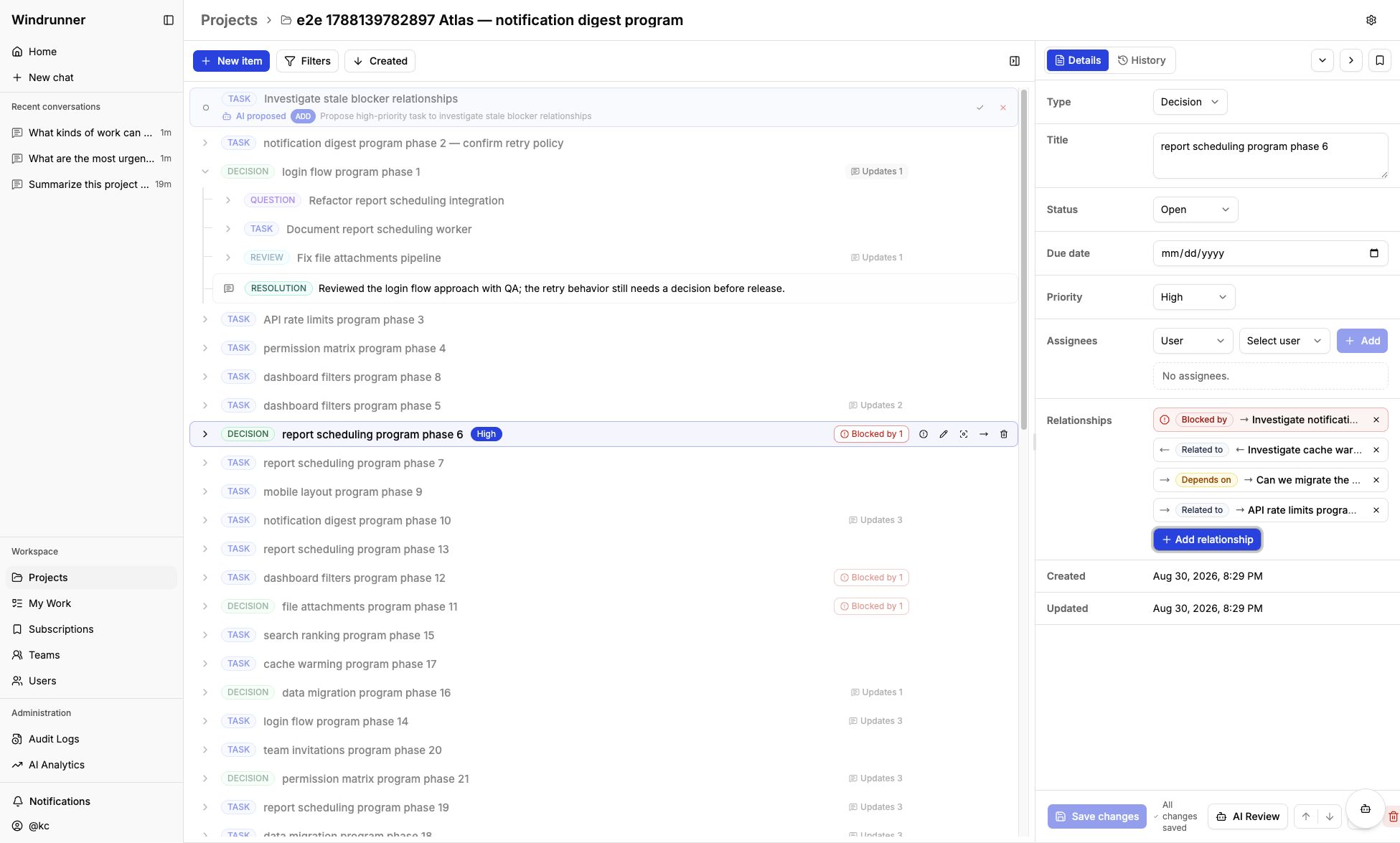
Task: Open floating AI assistant robot button
Action: click(1366, 809)
